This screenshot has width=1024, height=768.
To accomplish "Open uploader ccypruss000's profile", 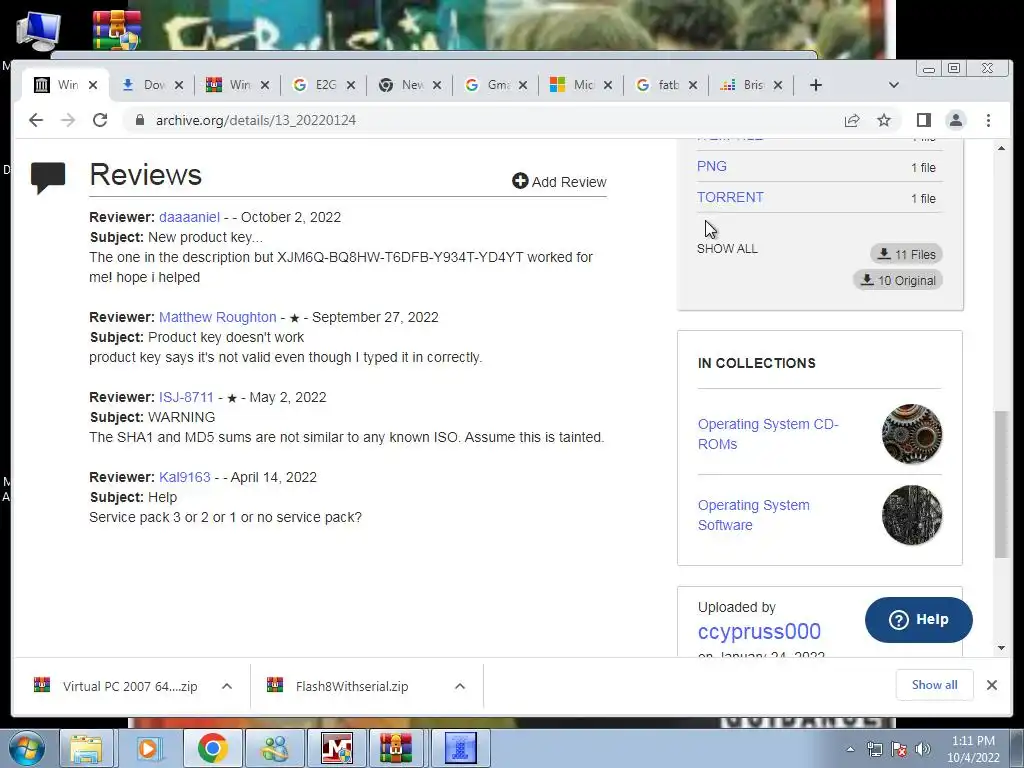I will pos(759,632).
